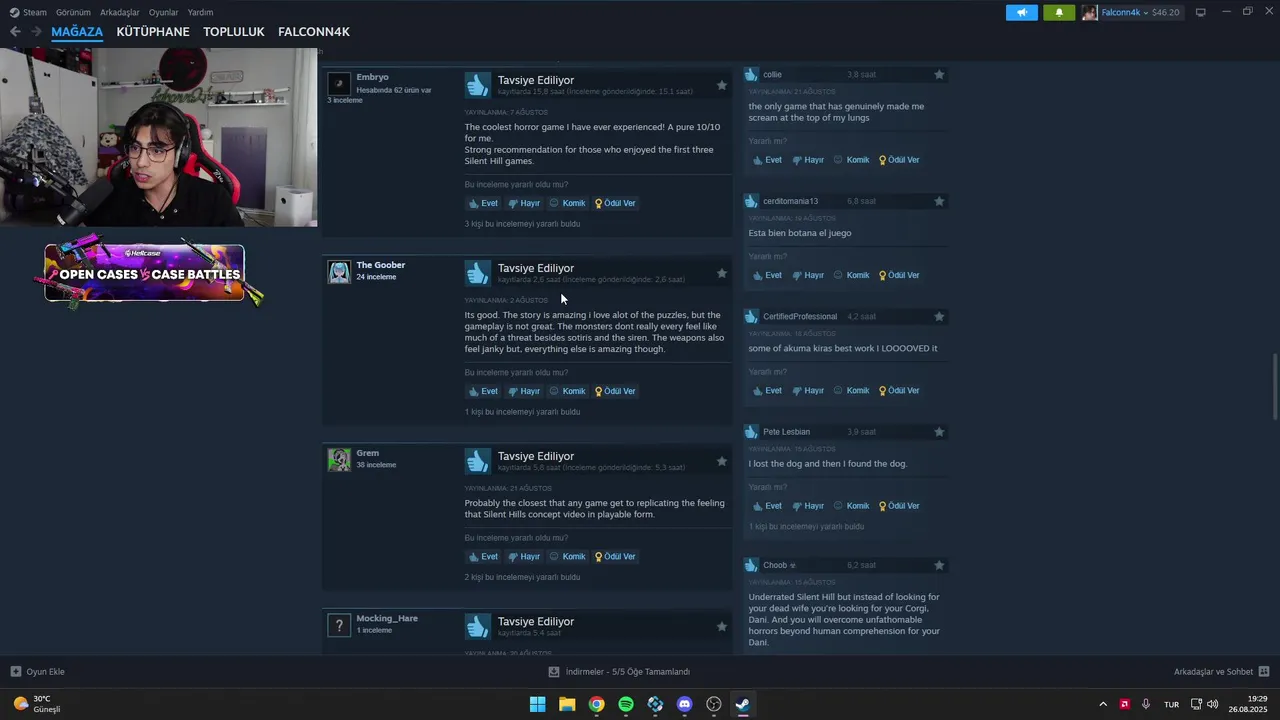Open CertifiedProfessional's reviewer name
Screen dimensions: 1280x720
point(800,317)
